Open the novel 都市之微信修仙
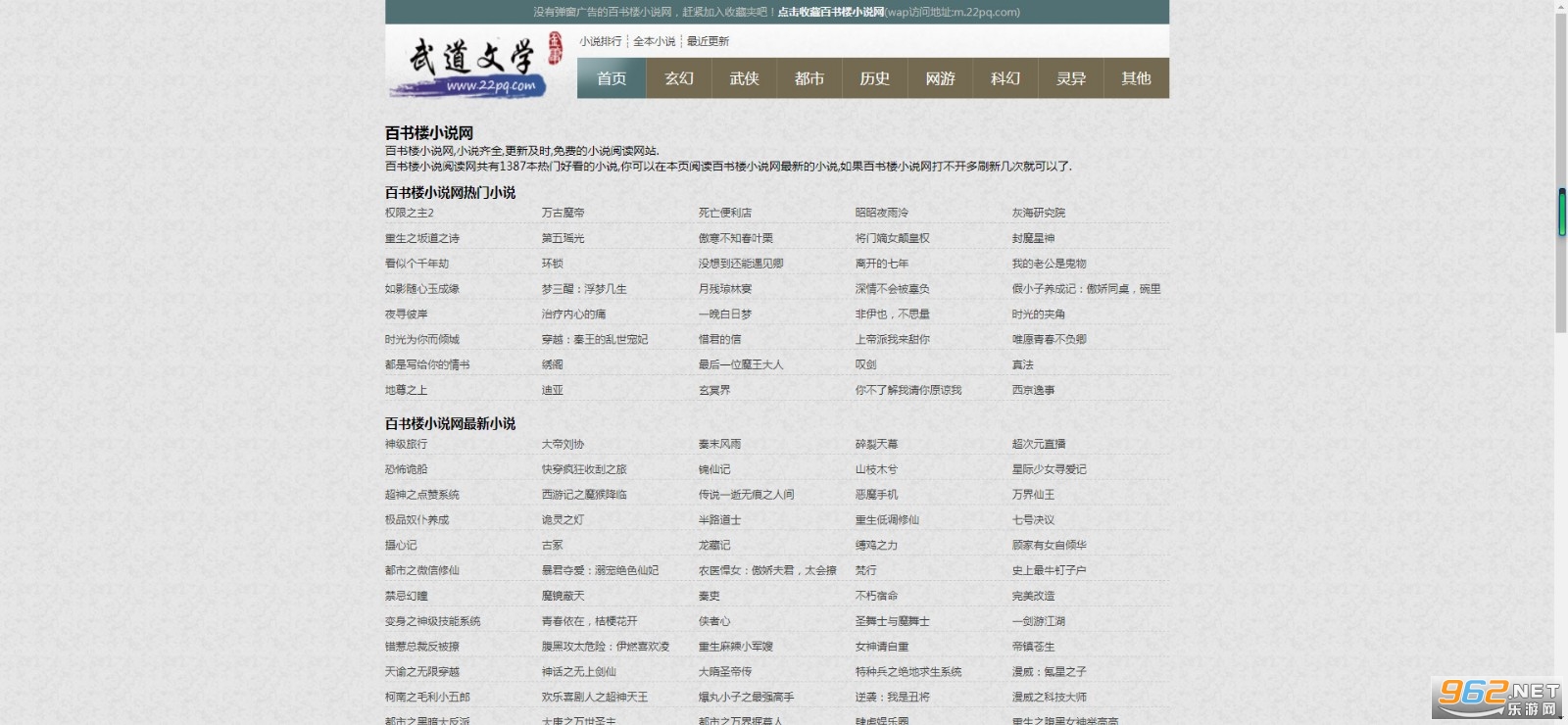 [x=422, y=570]
